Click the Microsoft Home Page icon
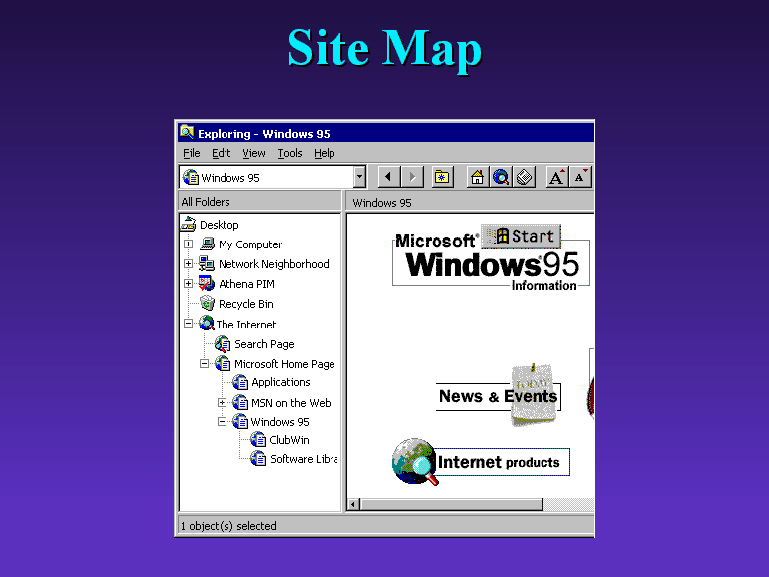Screen dimensions: 769x577 [222, 363]
